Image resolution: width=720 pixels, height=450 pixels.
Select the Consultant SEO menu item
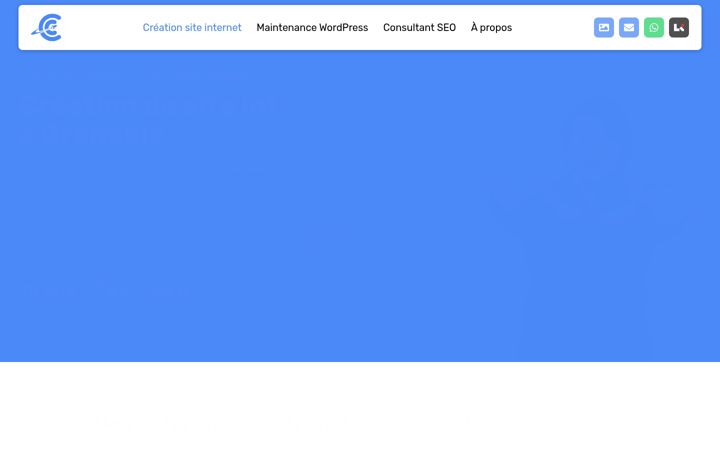click(x=419, y=28)
